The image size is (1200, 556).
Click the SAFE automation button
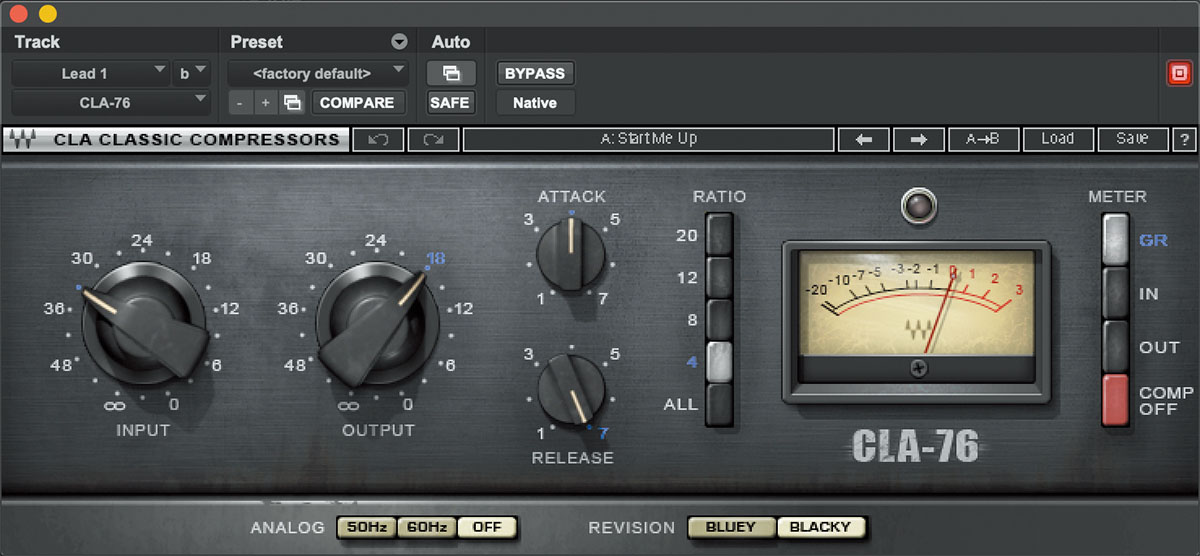(450, 102)
